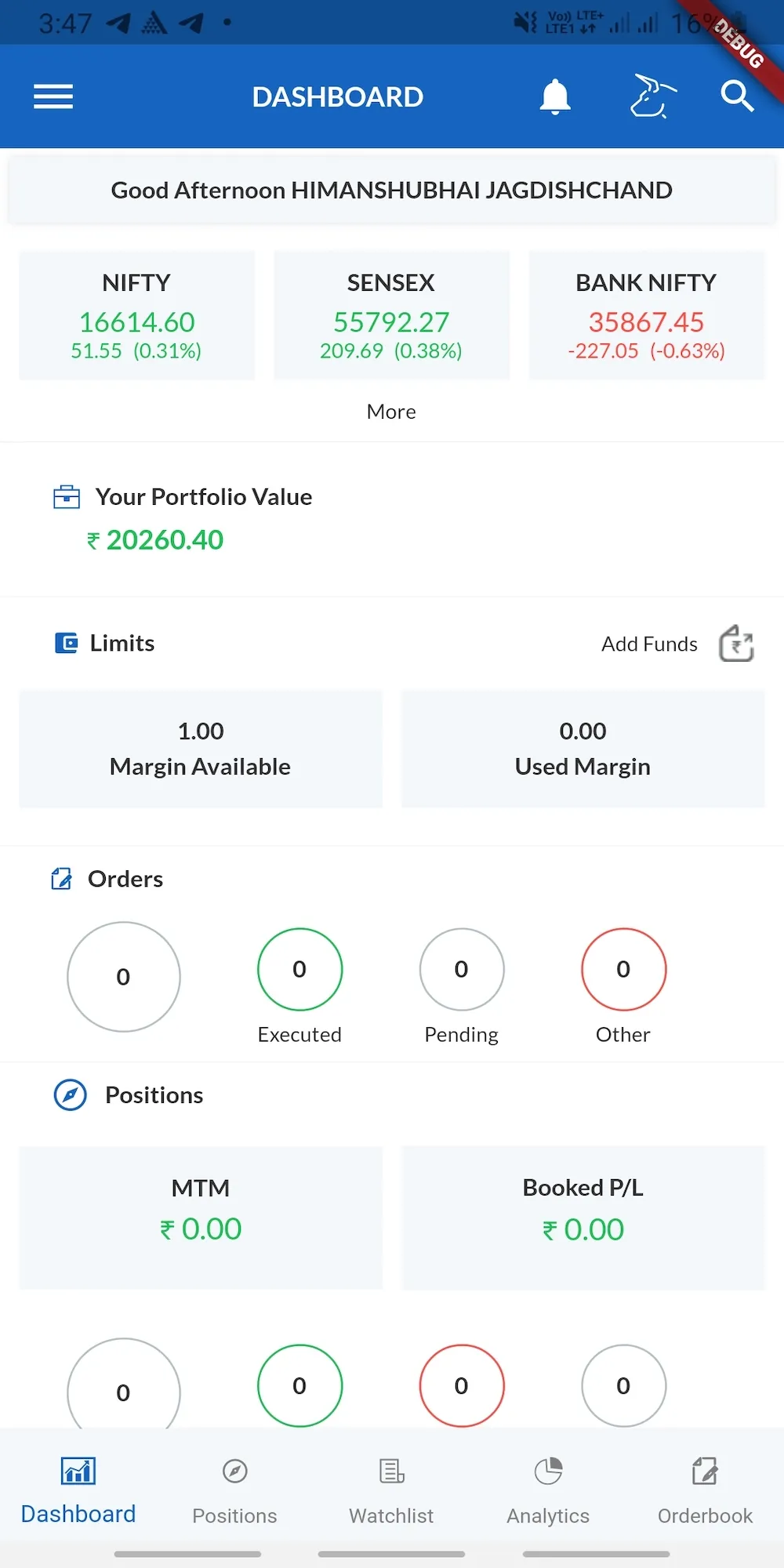Go to Orderbook tab

click(705, 1490)
